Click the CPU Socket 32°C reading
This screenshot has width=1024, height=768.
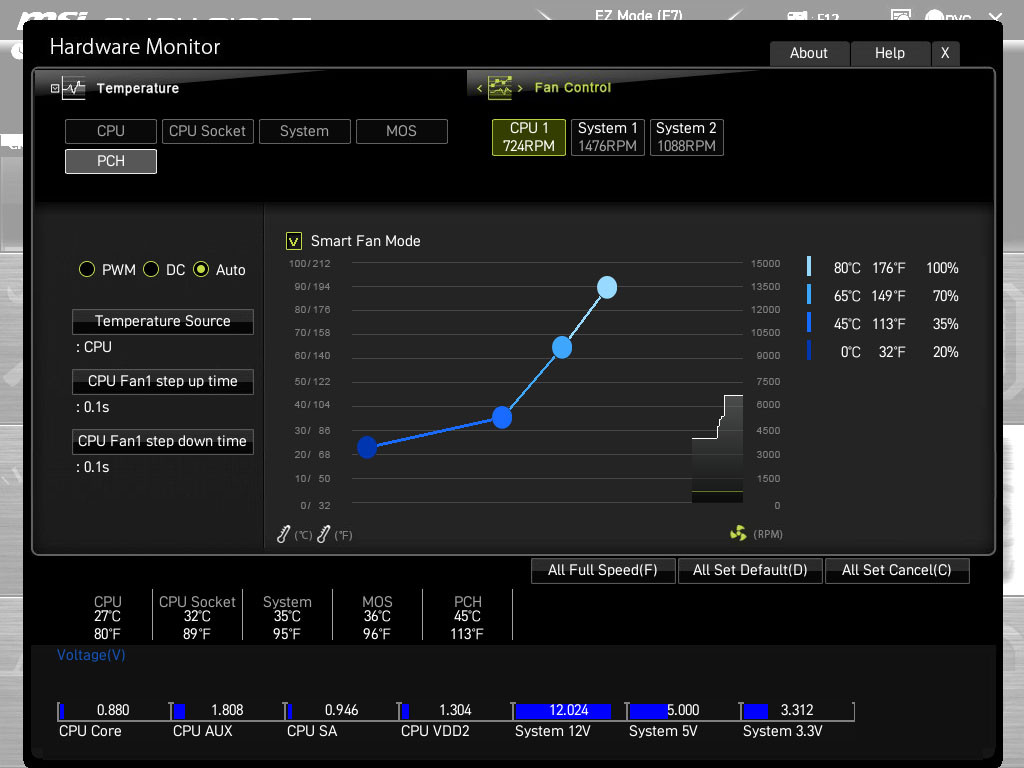[197, 616]
